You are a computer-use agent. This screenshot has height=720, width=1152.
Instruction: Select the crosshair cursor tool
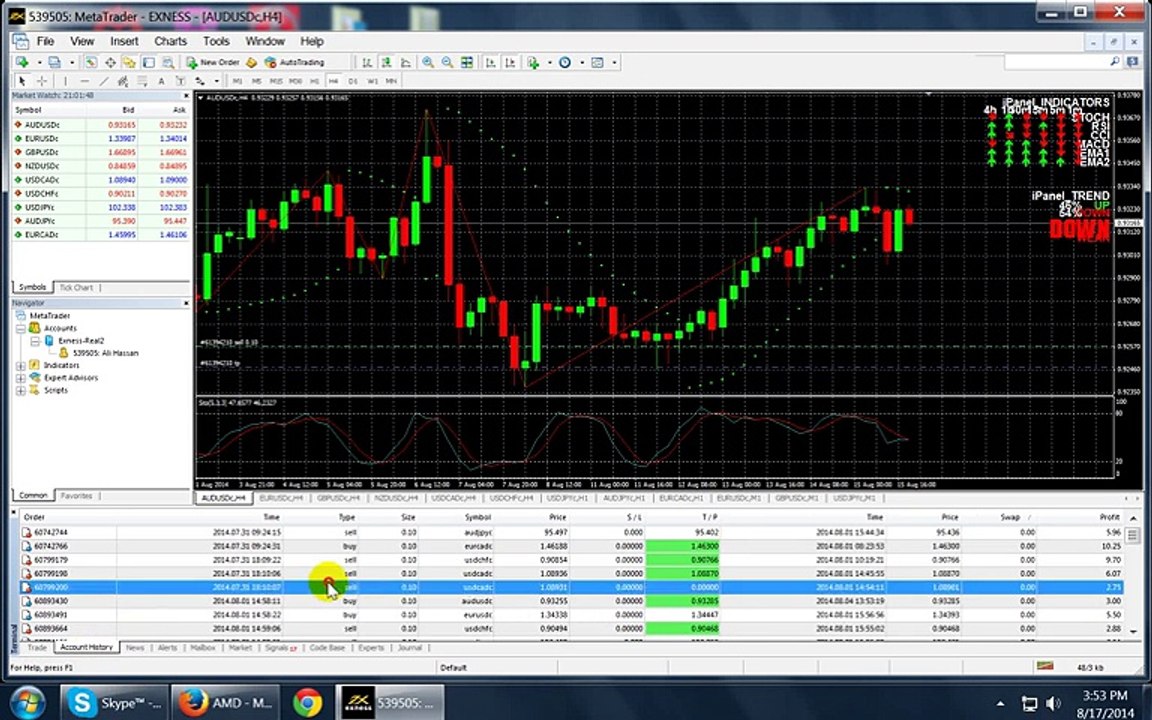[x=42, y=81]
